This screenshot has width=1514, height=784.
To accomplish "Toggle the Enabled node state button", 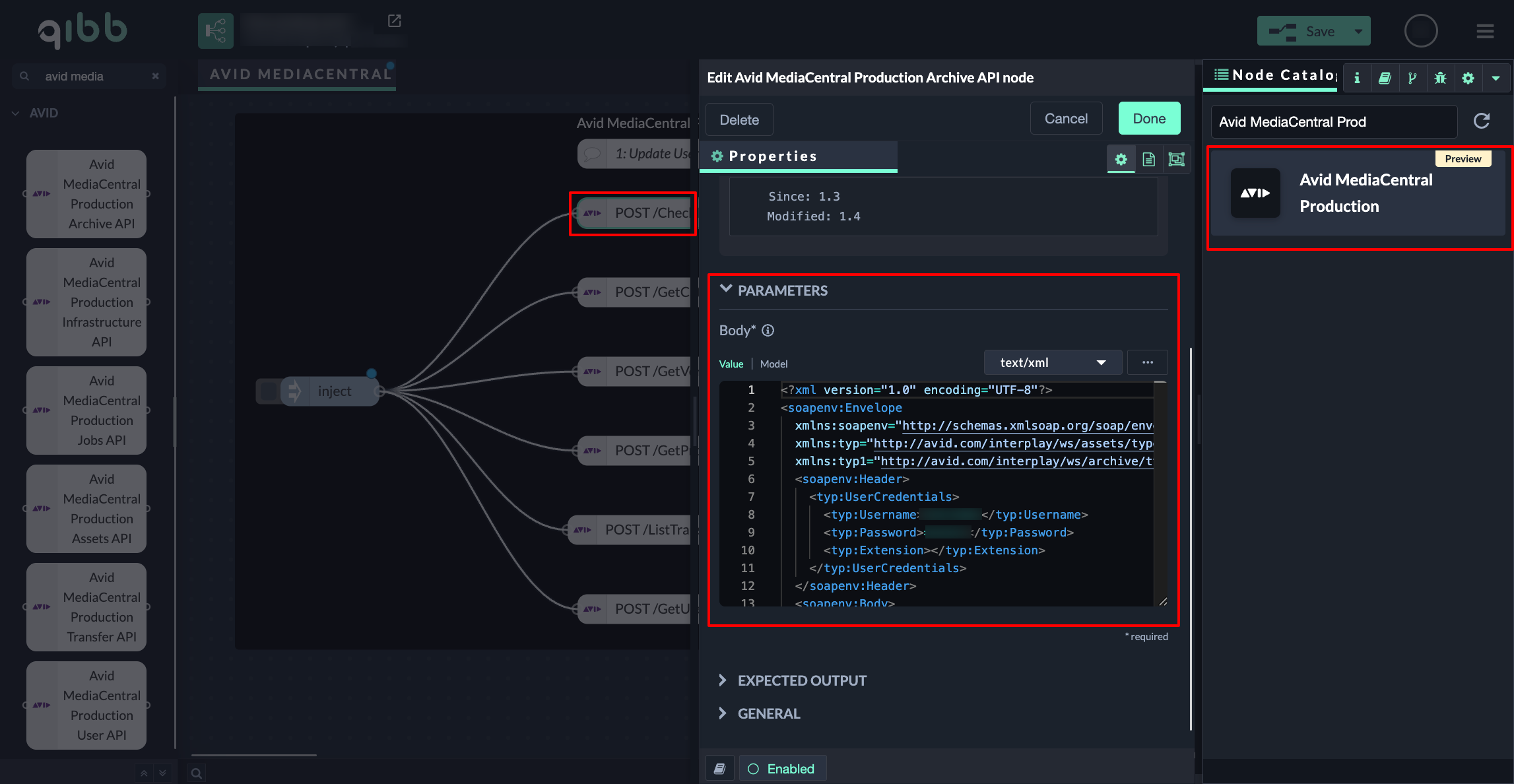I will click(x=782, y=769).
